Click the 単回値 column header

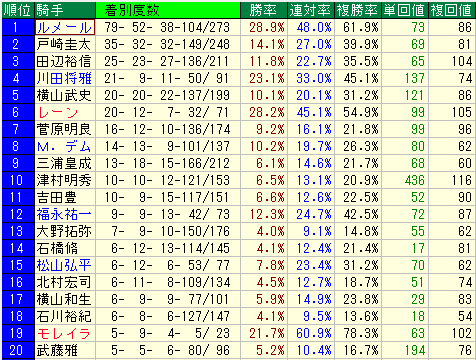405,10
